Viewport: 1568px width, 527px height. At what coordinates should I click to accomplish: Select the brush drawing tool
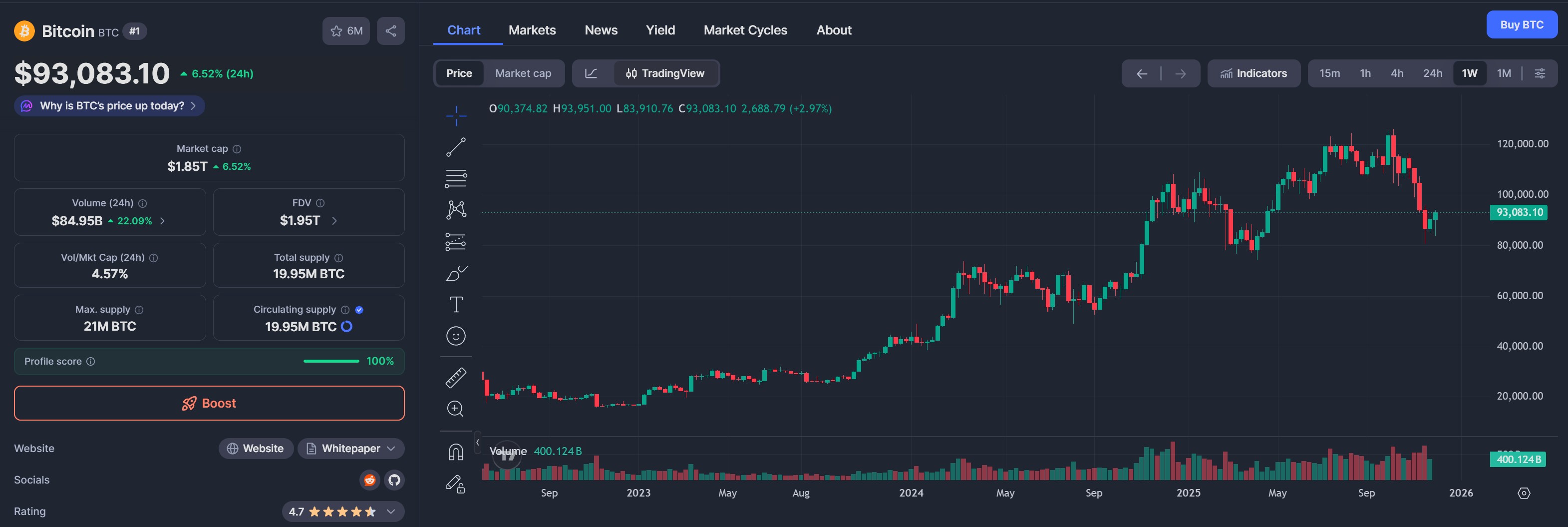pos(456,274)
